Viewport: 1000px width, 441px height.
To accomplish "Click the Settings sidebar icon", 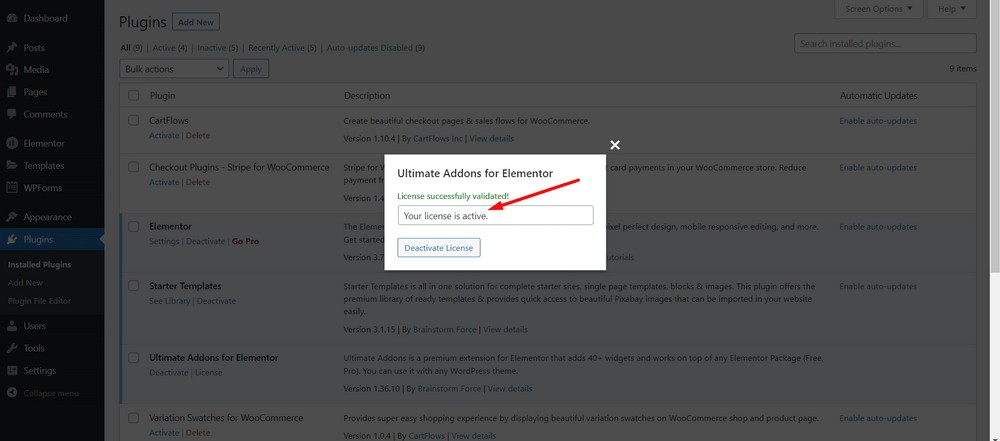I will point(11,371).
